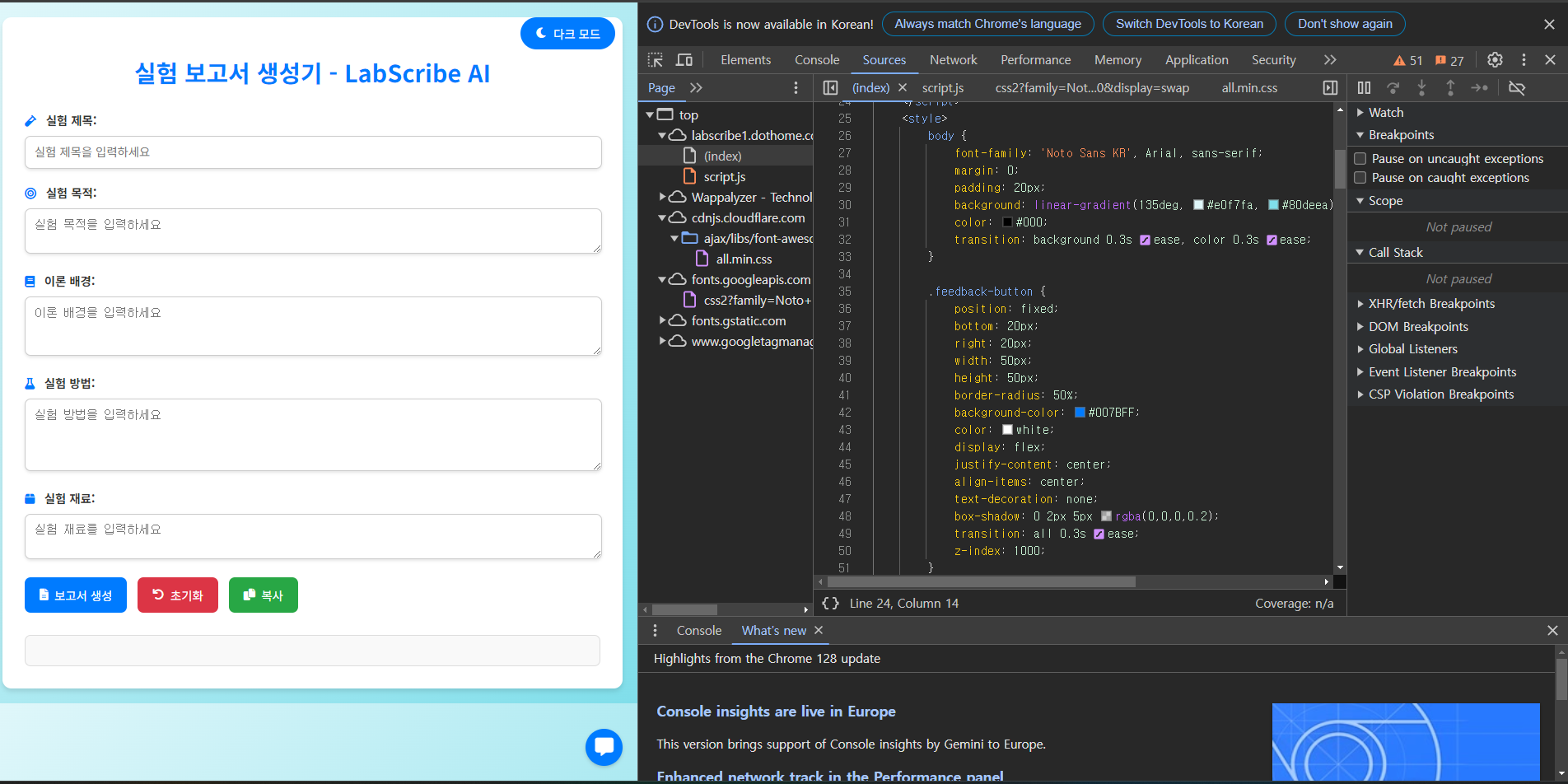Image resolution: width=1568 pixels, height=784 pixels.
Task: Select all.min.css in the file tree
Action: click(x=744, y=259)
